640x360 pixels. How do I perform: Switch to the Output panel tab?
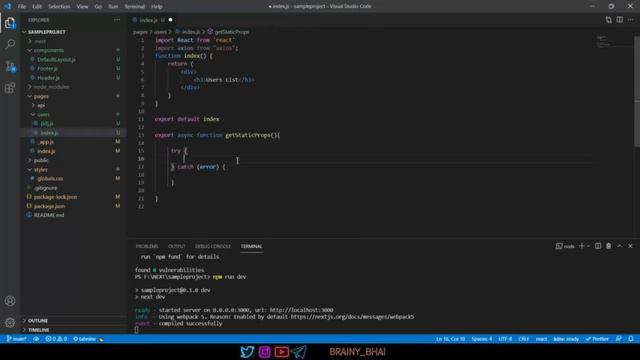[x=177, y=246]
